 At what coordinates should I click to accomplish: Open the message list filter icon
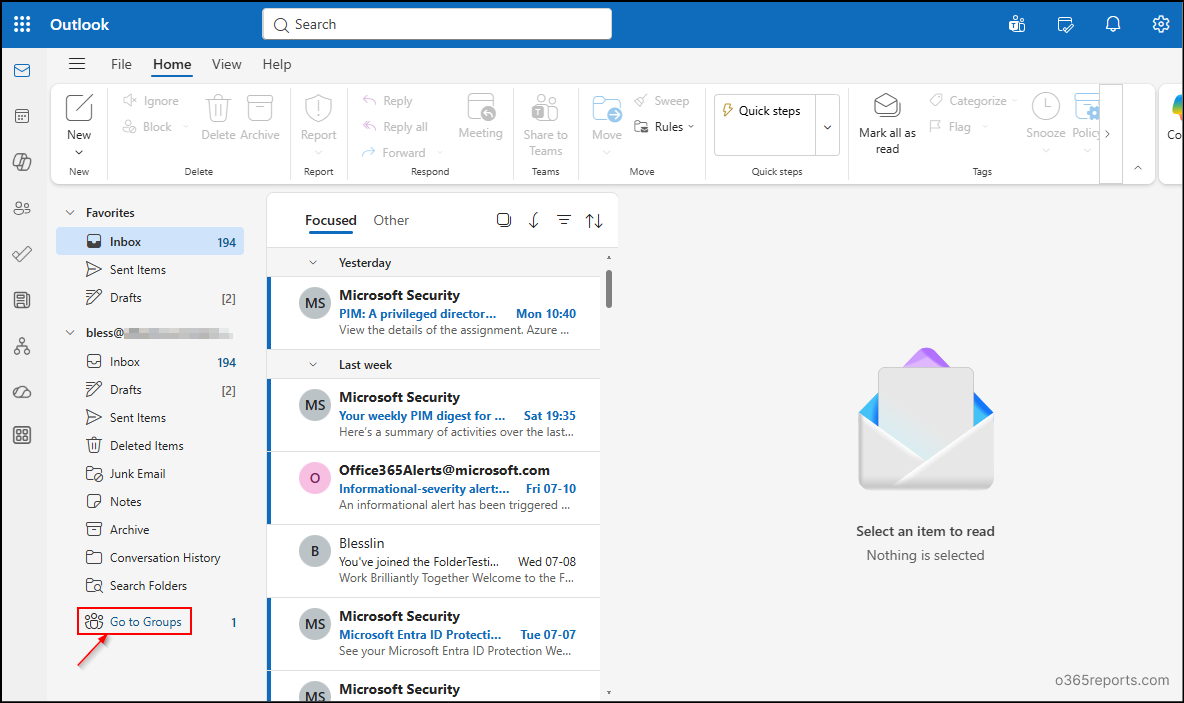pos(564,220)
